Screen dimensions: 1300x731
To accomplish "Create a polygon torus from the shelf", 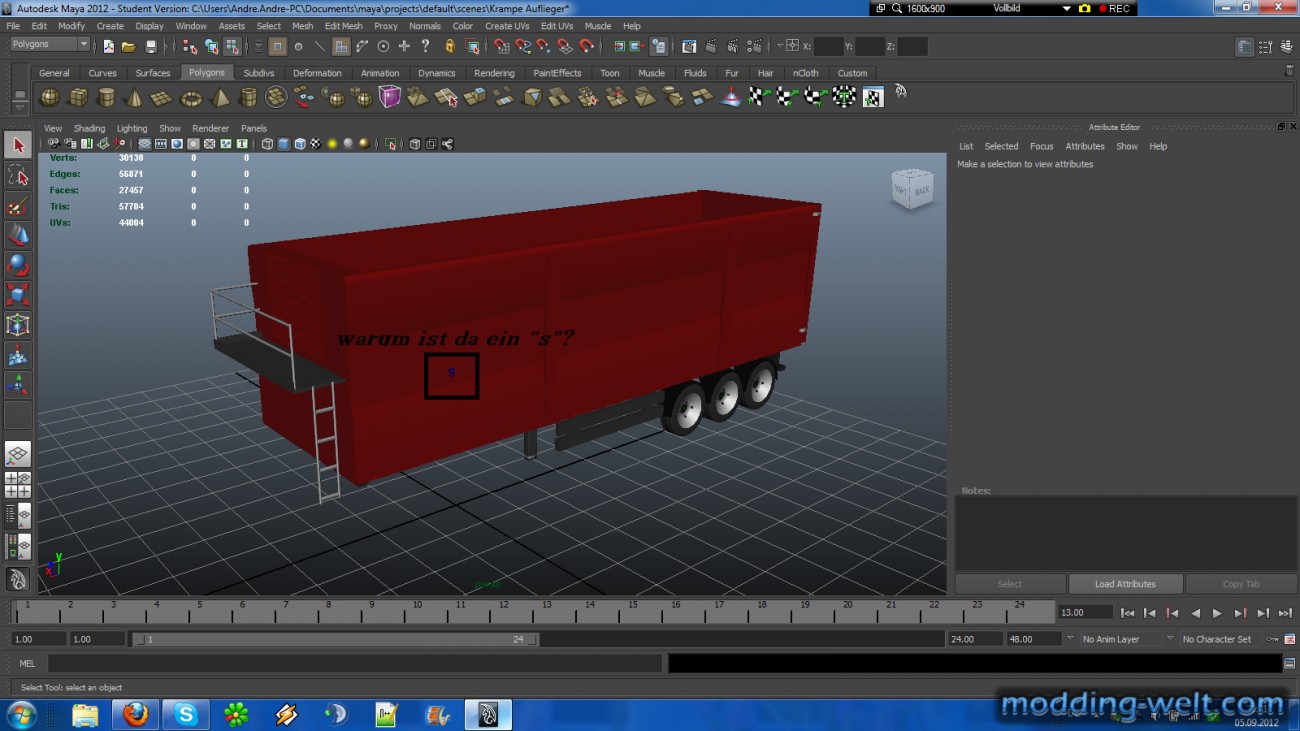I will tap(190, 97).
